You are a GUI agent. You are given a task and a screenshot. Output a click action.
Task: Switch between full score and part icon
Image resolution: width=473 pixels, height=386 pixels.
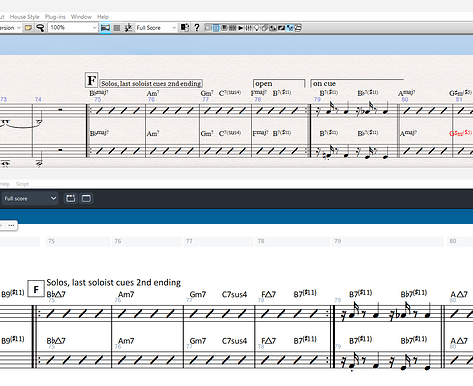(185, 27)
